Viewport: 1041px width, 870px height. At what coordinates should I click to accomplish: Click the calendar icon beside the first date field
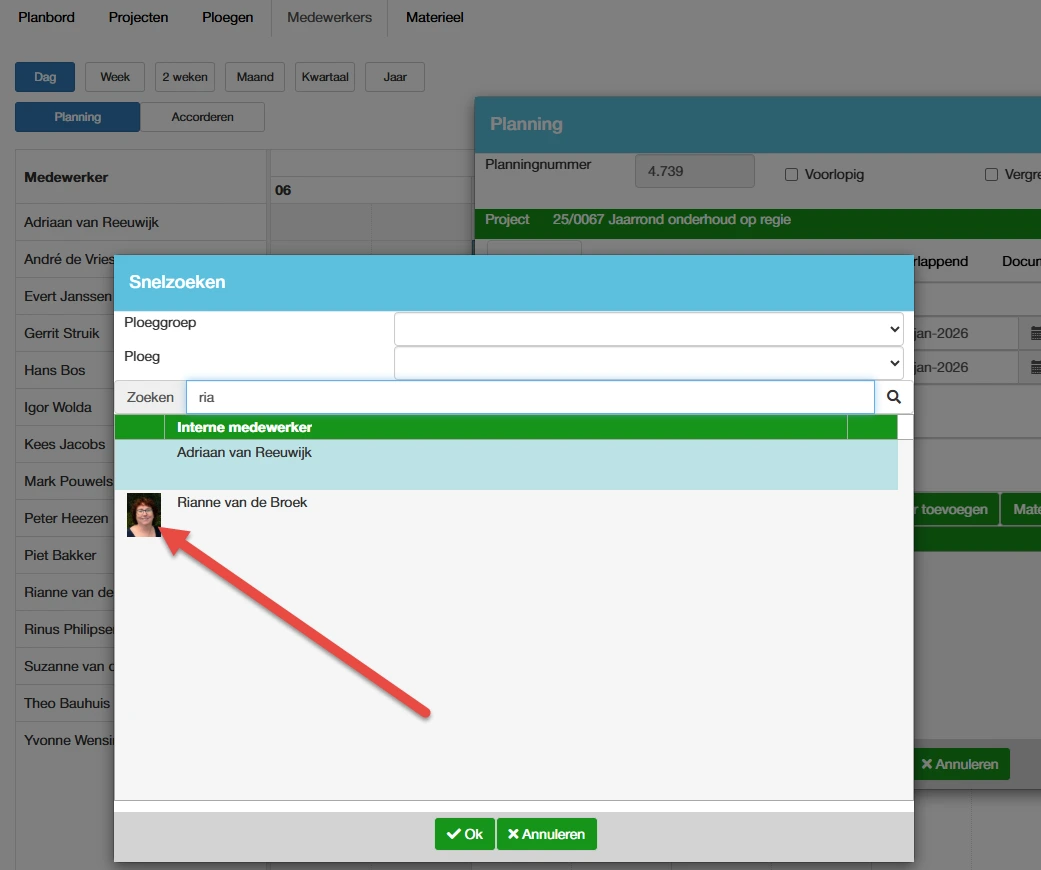(x=1034, y=332)
